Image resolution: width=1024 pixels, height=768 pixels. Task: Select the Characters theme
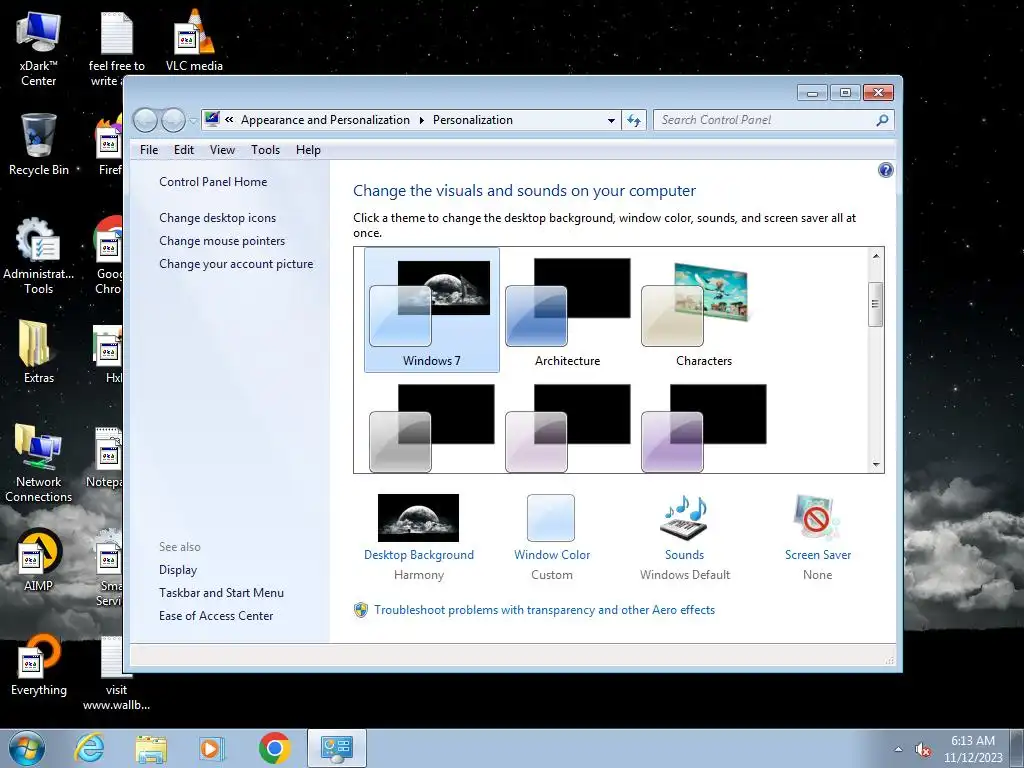click(703, 310)
